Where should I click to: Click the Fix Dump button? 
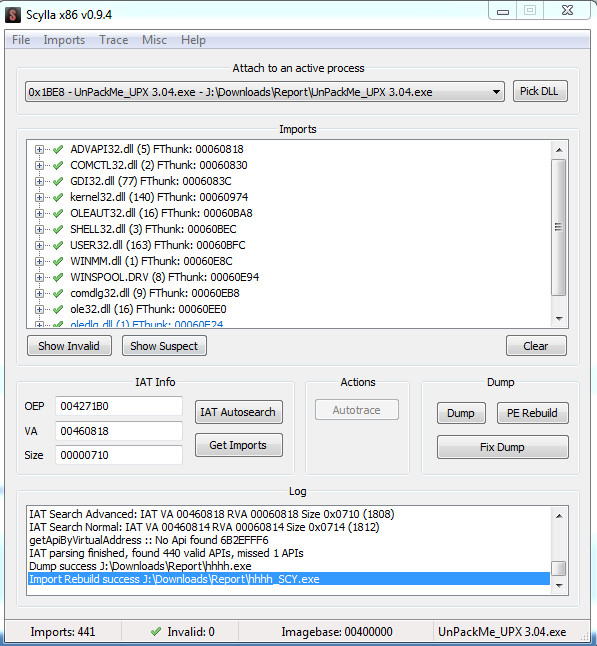pos(502,447)
